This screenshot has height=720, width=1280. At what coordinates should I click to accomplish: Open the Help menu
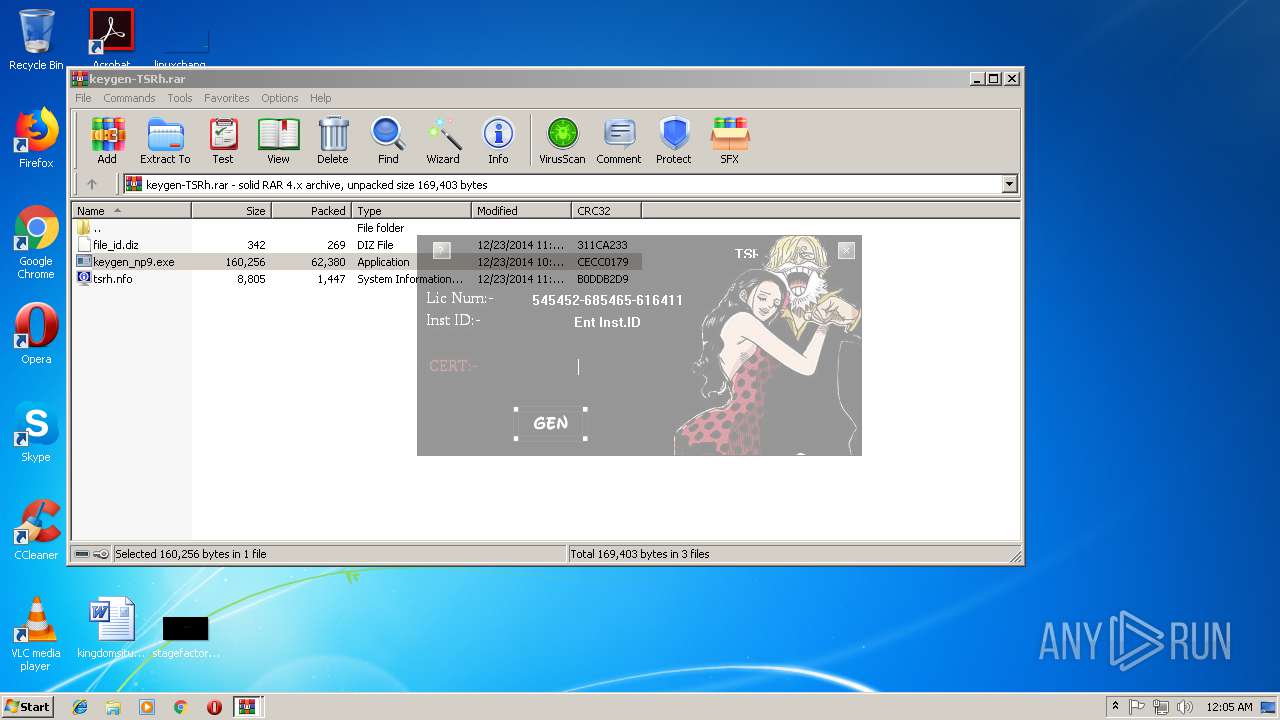point(320,98)
